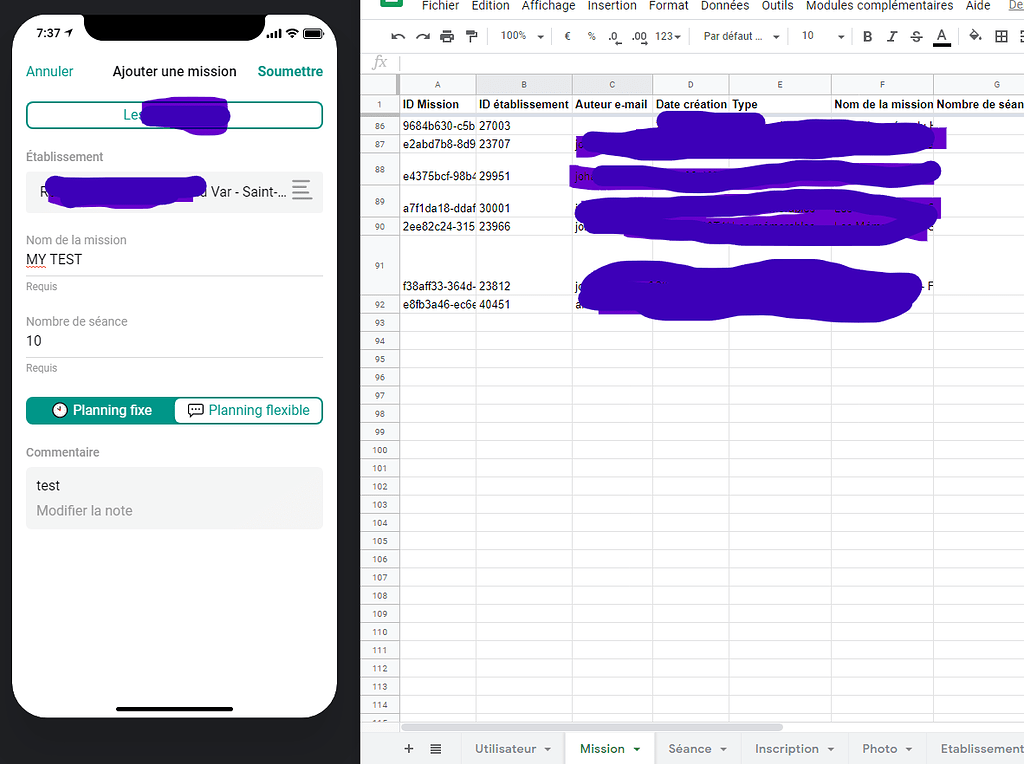Click the Modifier la note link
Image resolution: width=1024 pixels, height=764 pixels.
[x=85, y=510]
